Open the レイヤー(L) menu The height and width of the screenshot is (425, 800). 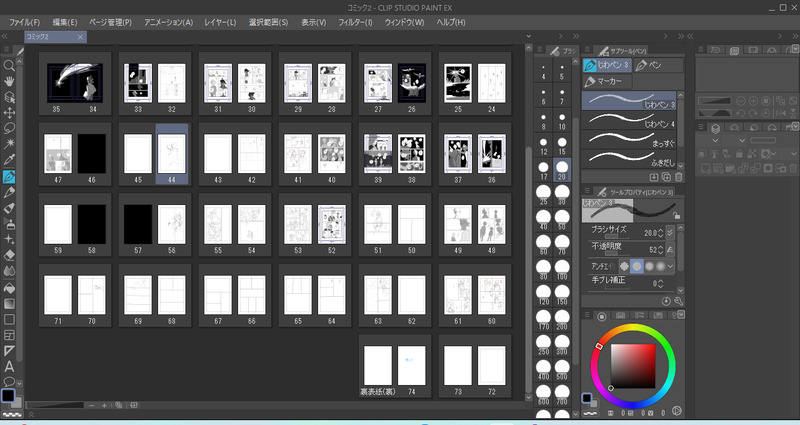point(220,22)
